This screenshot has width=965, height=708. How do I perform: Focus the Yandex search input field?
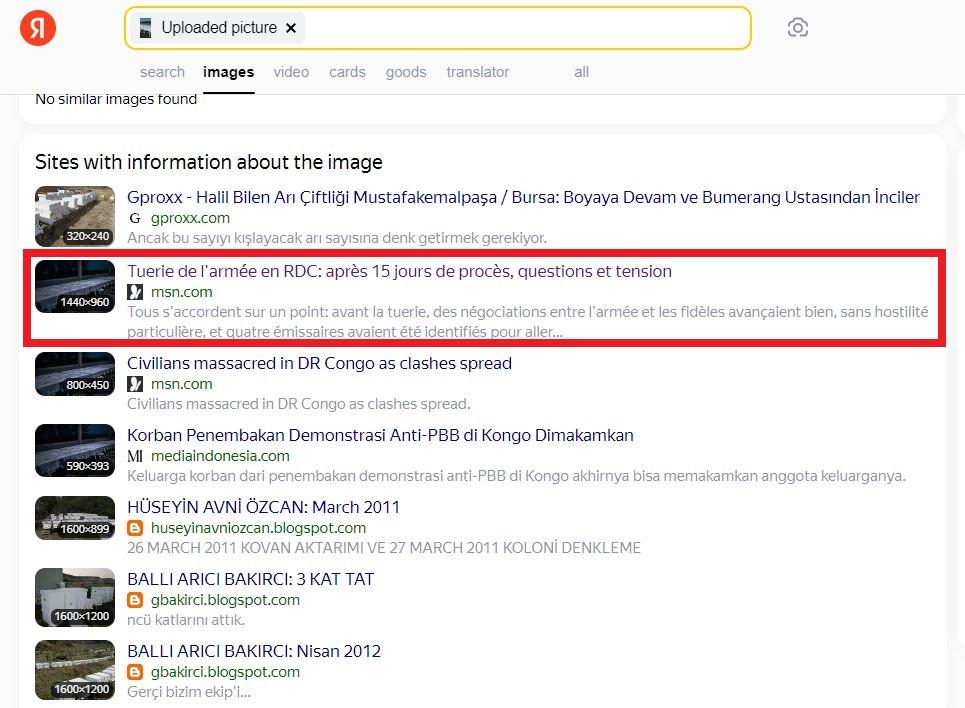click(438, 28)
